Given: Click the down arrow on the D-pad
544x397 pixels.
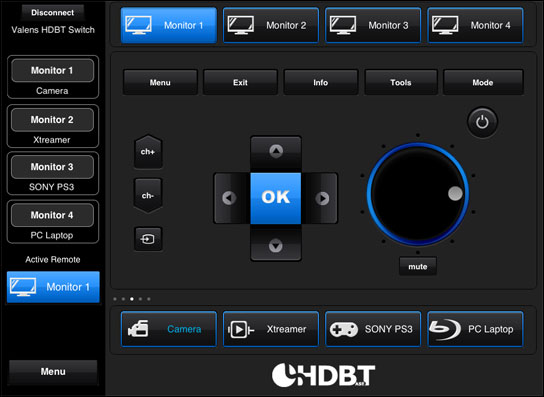Looking at the screenshot, I should click(x=276, y=246).
